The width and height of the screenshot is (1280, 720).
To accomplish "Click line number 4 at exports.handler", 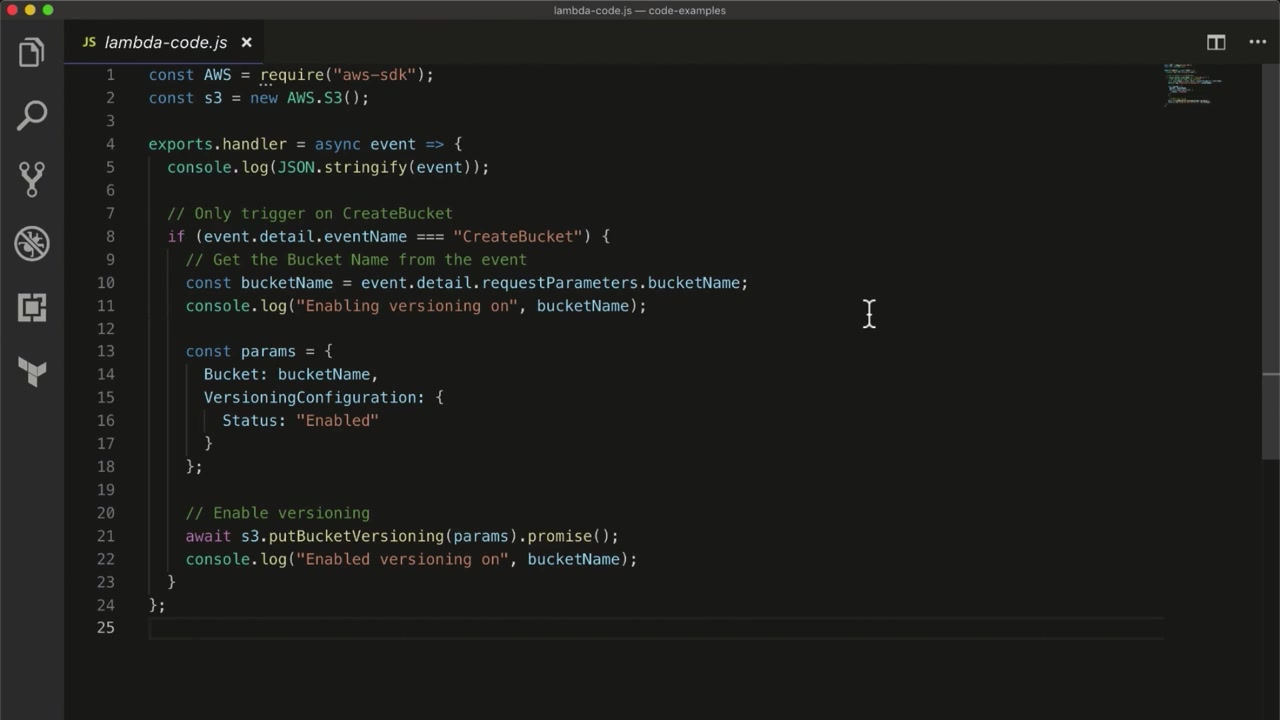I will (110, 144).
